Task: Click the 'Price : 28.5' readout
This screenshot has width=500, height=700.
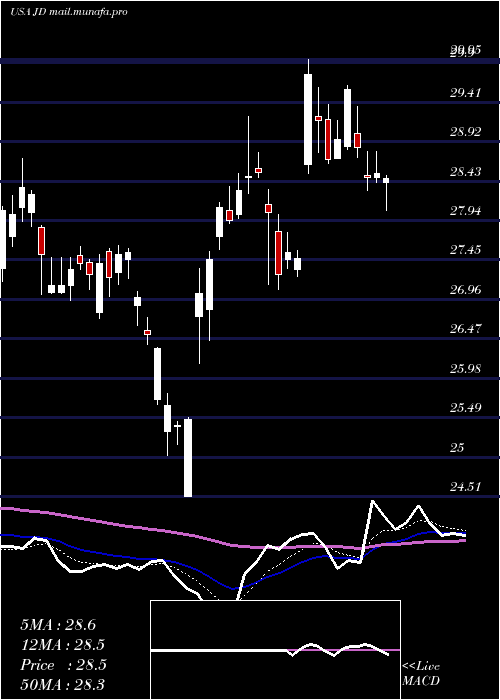Action: coord(63,665)
